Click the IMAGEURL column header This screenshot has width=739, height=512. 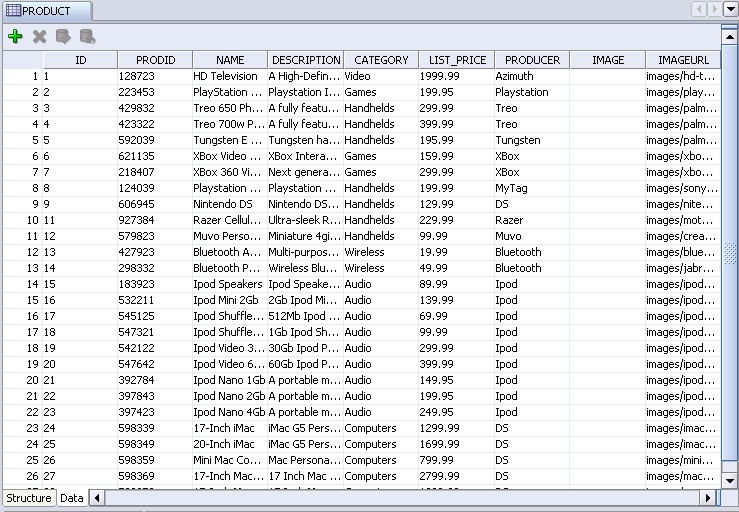tap(683, 60)
